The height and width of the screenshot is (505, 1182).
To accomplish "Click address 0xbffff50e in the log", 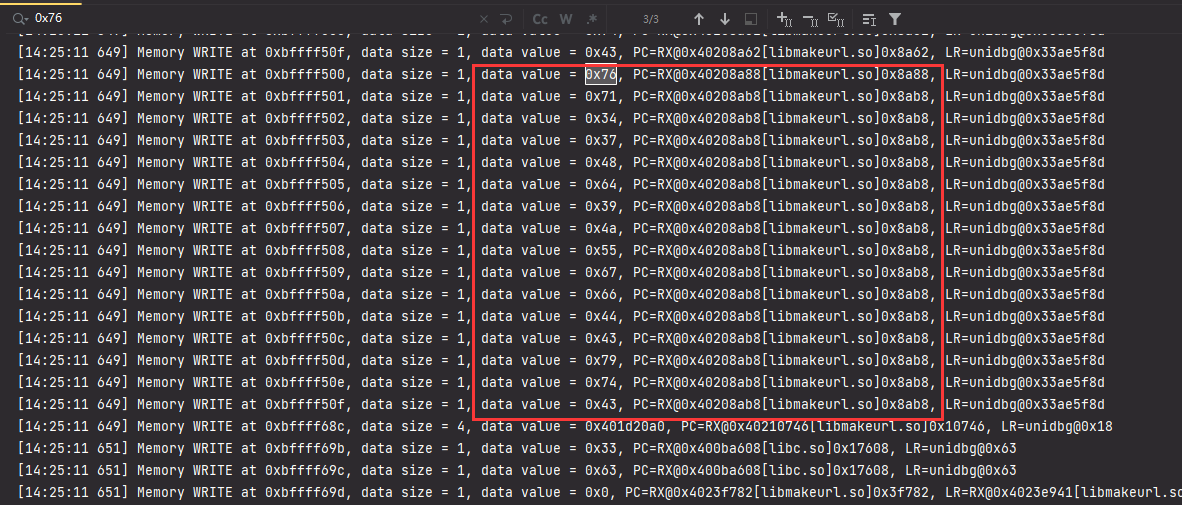I will pos(306,382).
